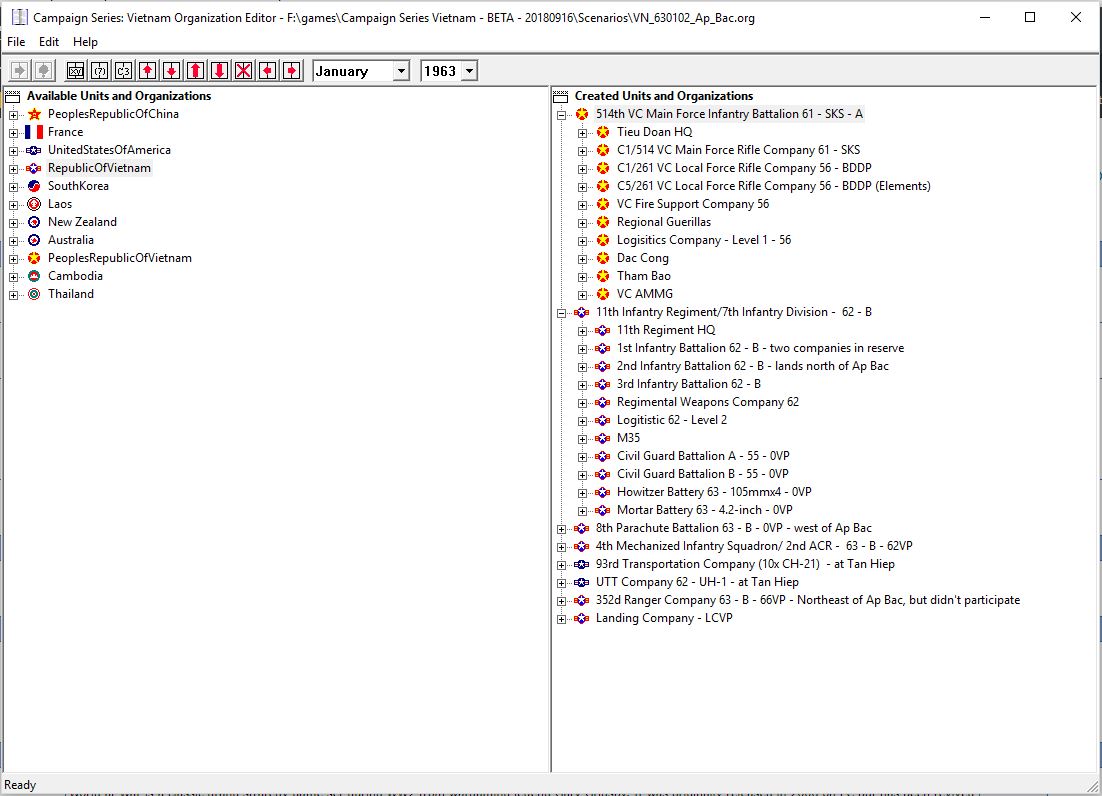The height and width of the screenshot is (796, 1102).
Task: Click the '(7)' toolbar icon
Action: click(x=100, y=71)
